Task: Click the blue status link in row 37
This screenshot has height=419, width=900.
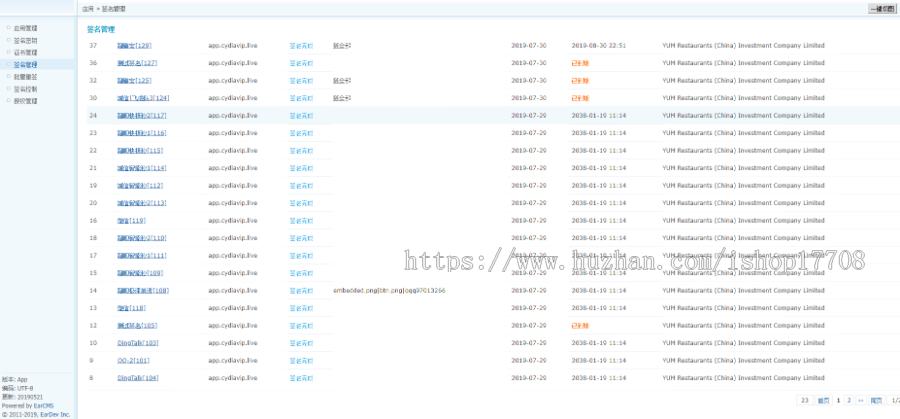Action: 301,46
